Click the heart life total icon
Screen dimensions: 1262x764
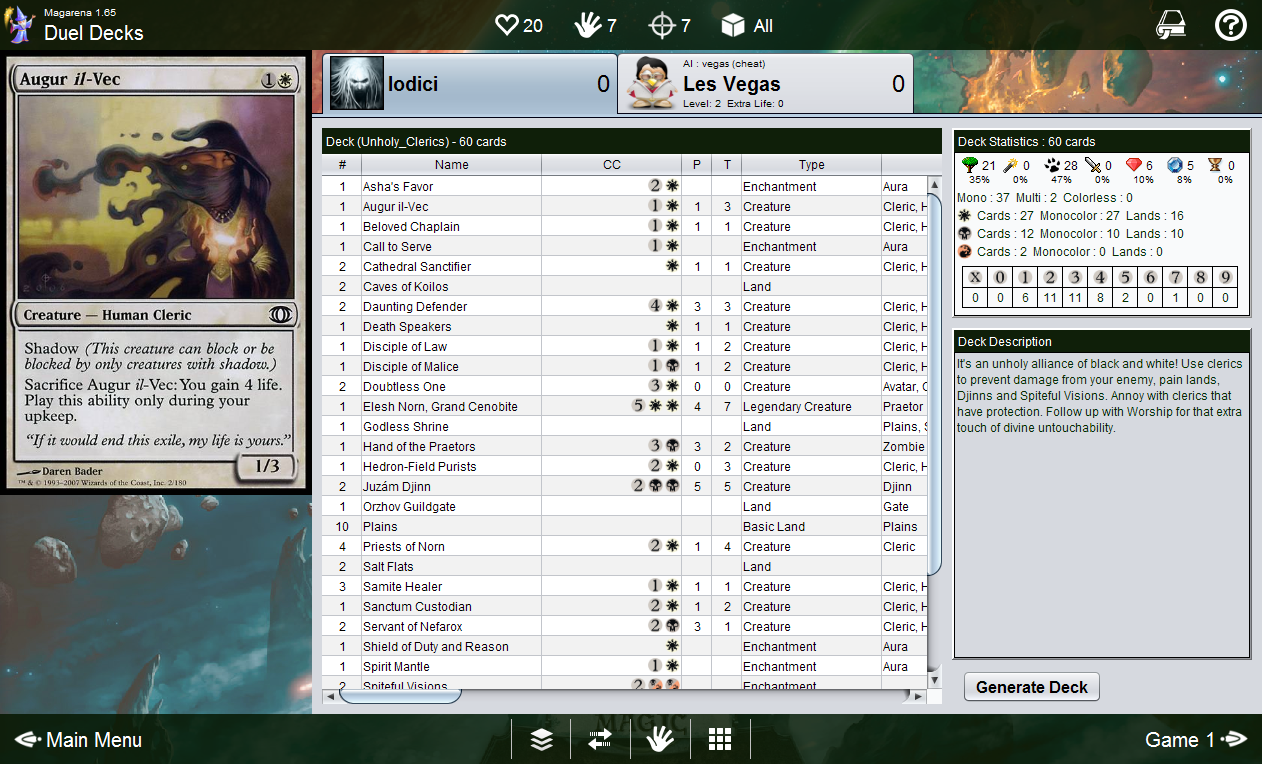coord(507,25)
